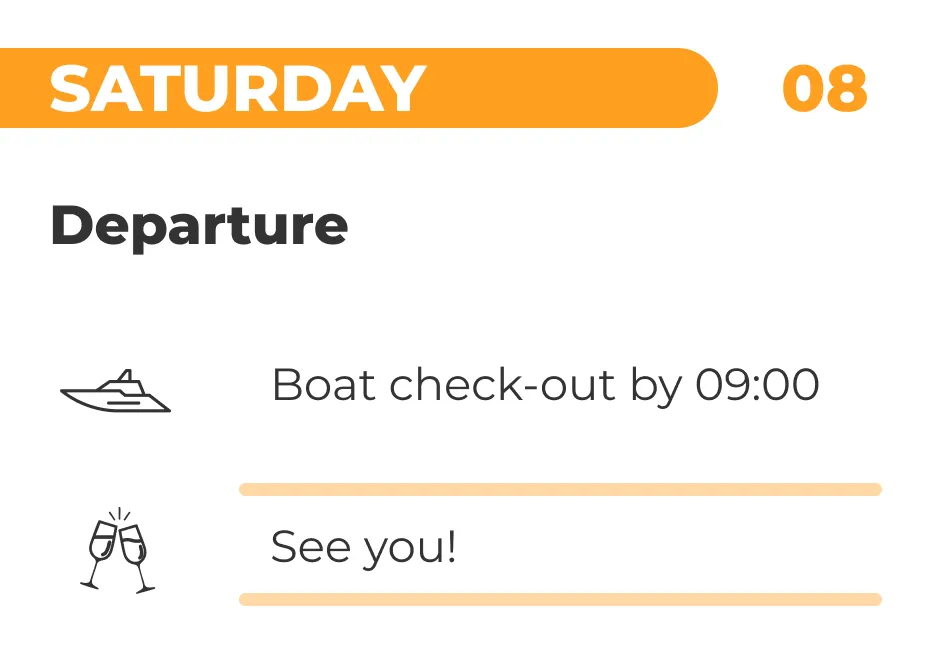Image resolution: width=934 pixels, height=654 pixels.
Task: Click the clinking champagne glasses icon
Action: (x=118, y=550)
